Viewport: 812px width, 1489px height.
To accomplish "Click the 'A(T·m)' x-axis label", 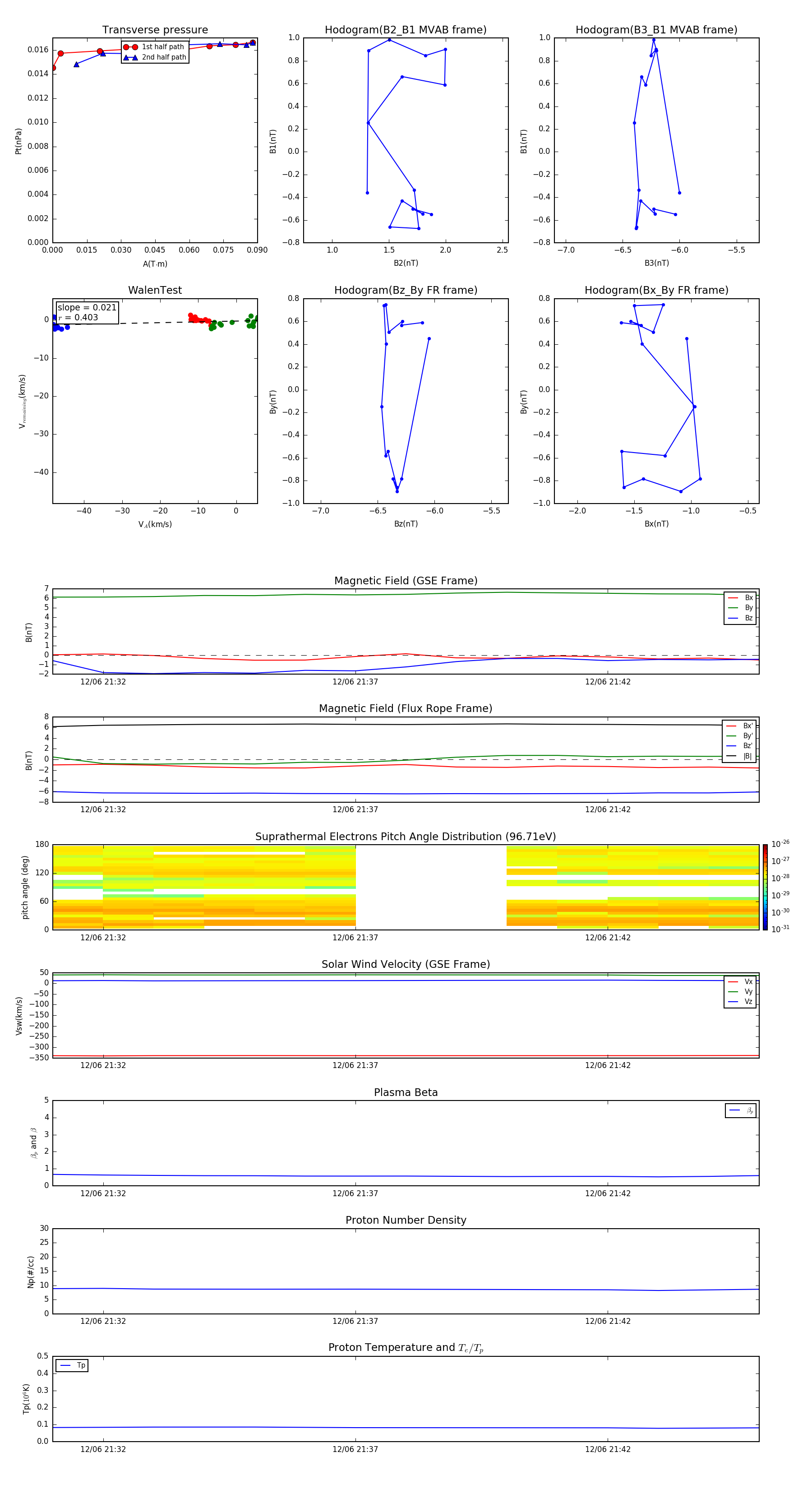I will 155,264.
